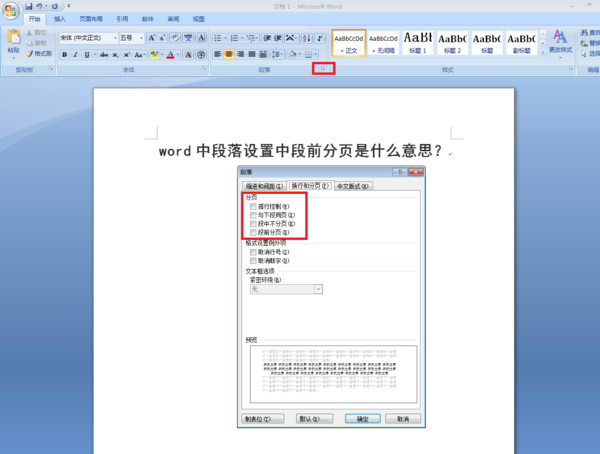Click the Cut (剪切) scissors command
Screen dimensions: 600x454
pos(36,33)
